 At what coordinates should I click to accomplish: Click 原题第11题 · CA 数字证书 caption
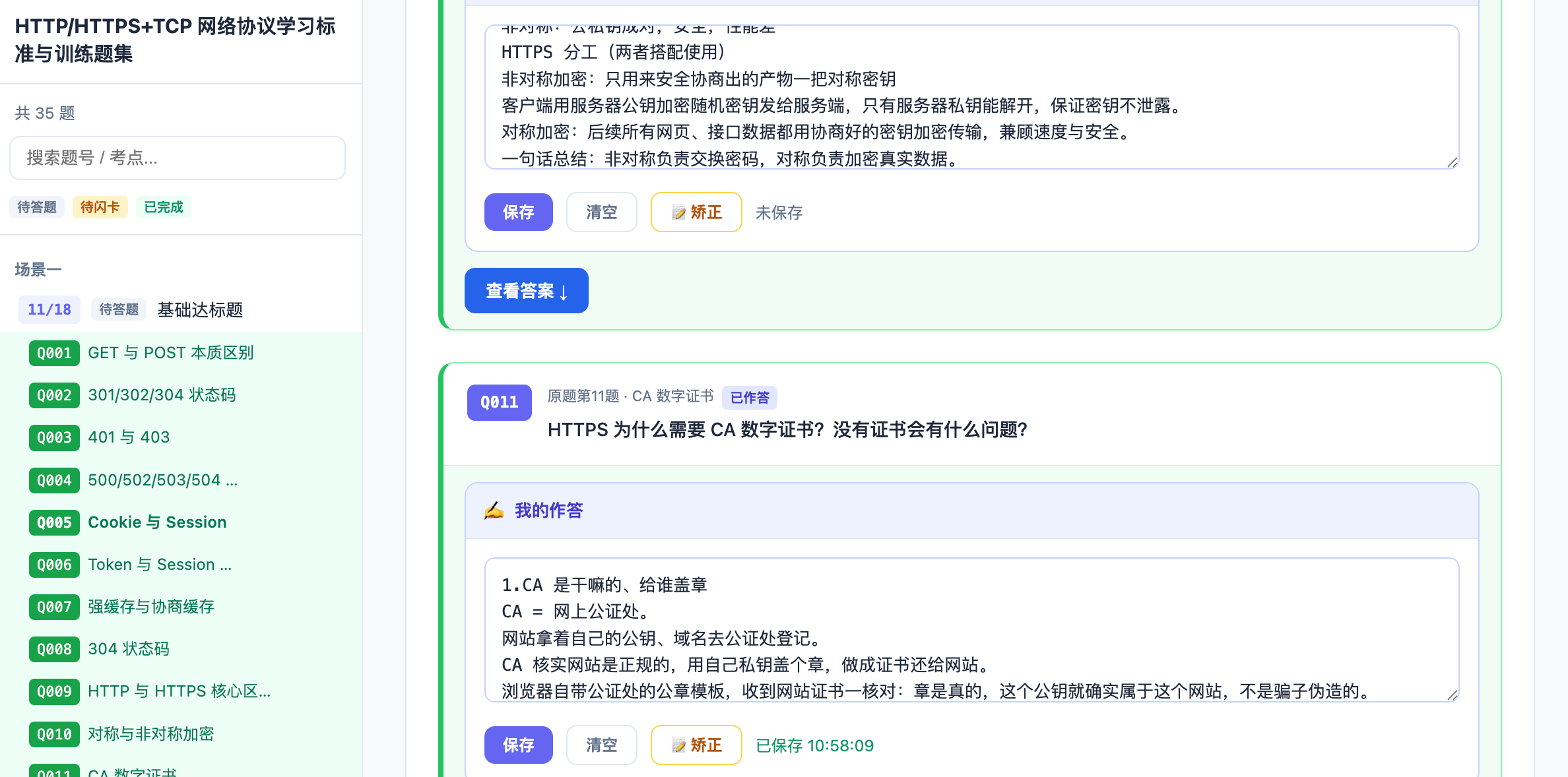[630, 396]
